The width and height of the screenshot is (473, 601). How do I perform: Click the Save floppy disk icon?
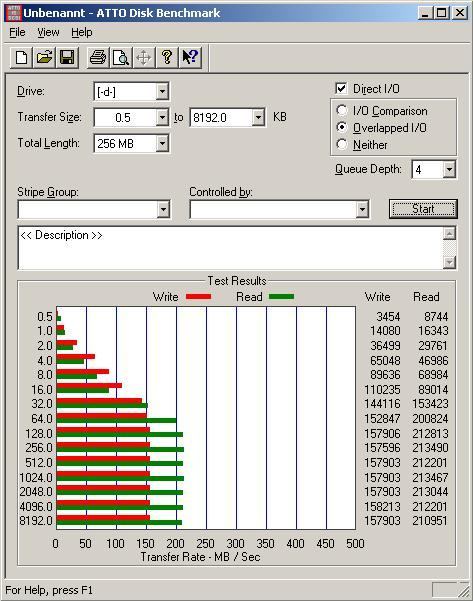click(x=67, y=58)
